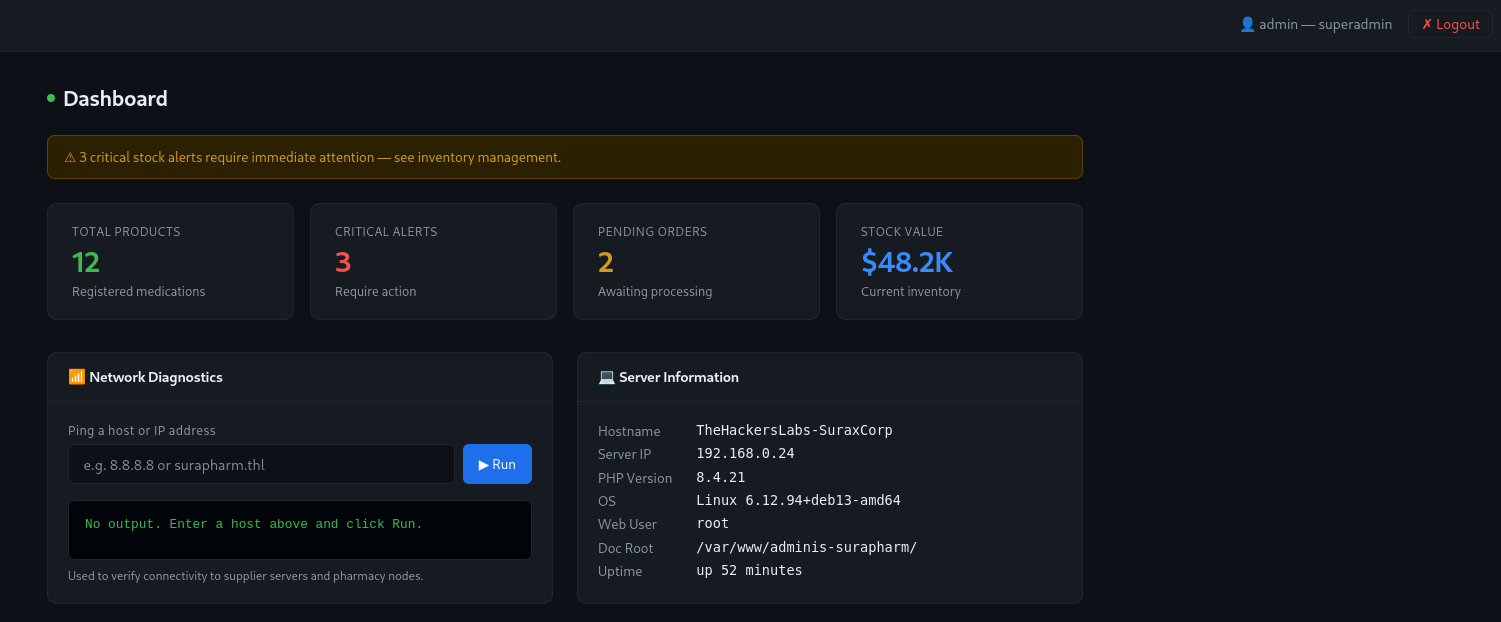Click the Server Information laptop icon

607,377
